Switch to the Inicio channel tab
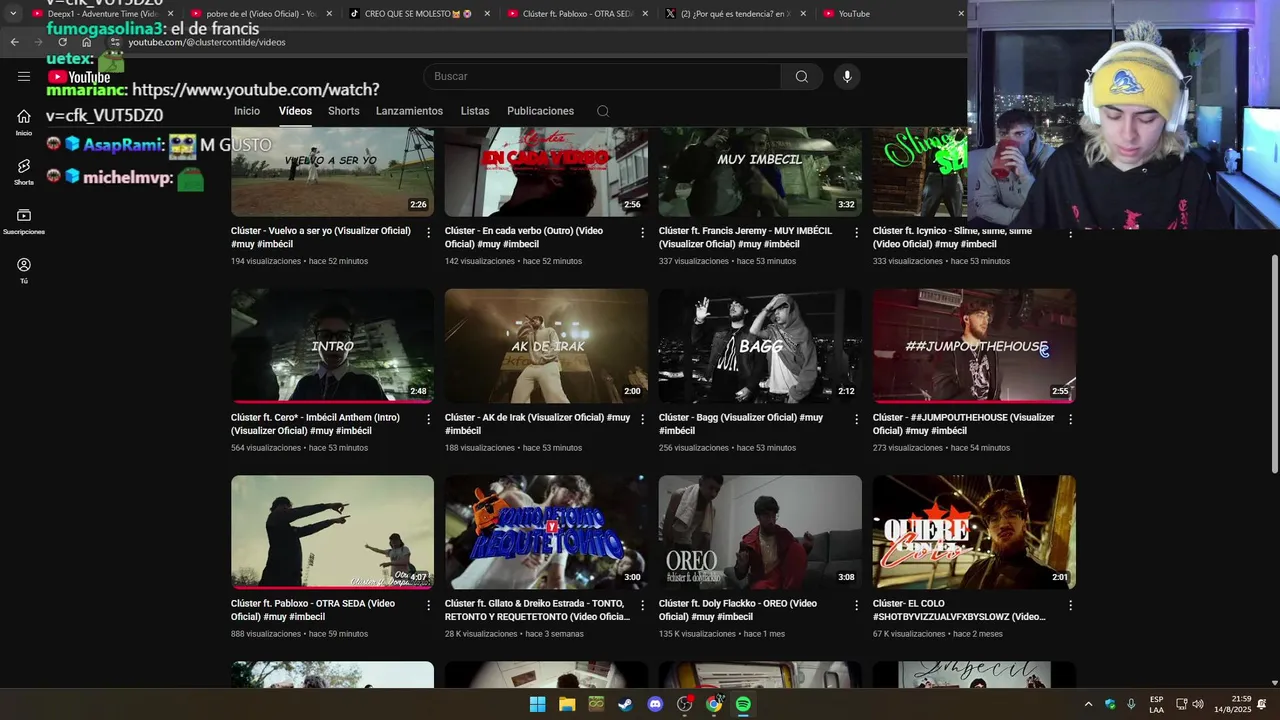Image resolution: width=1280 pixels, height=720 pixels. point(247,111)
